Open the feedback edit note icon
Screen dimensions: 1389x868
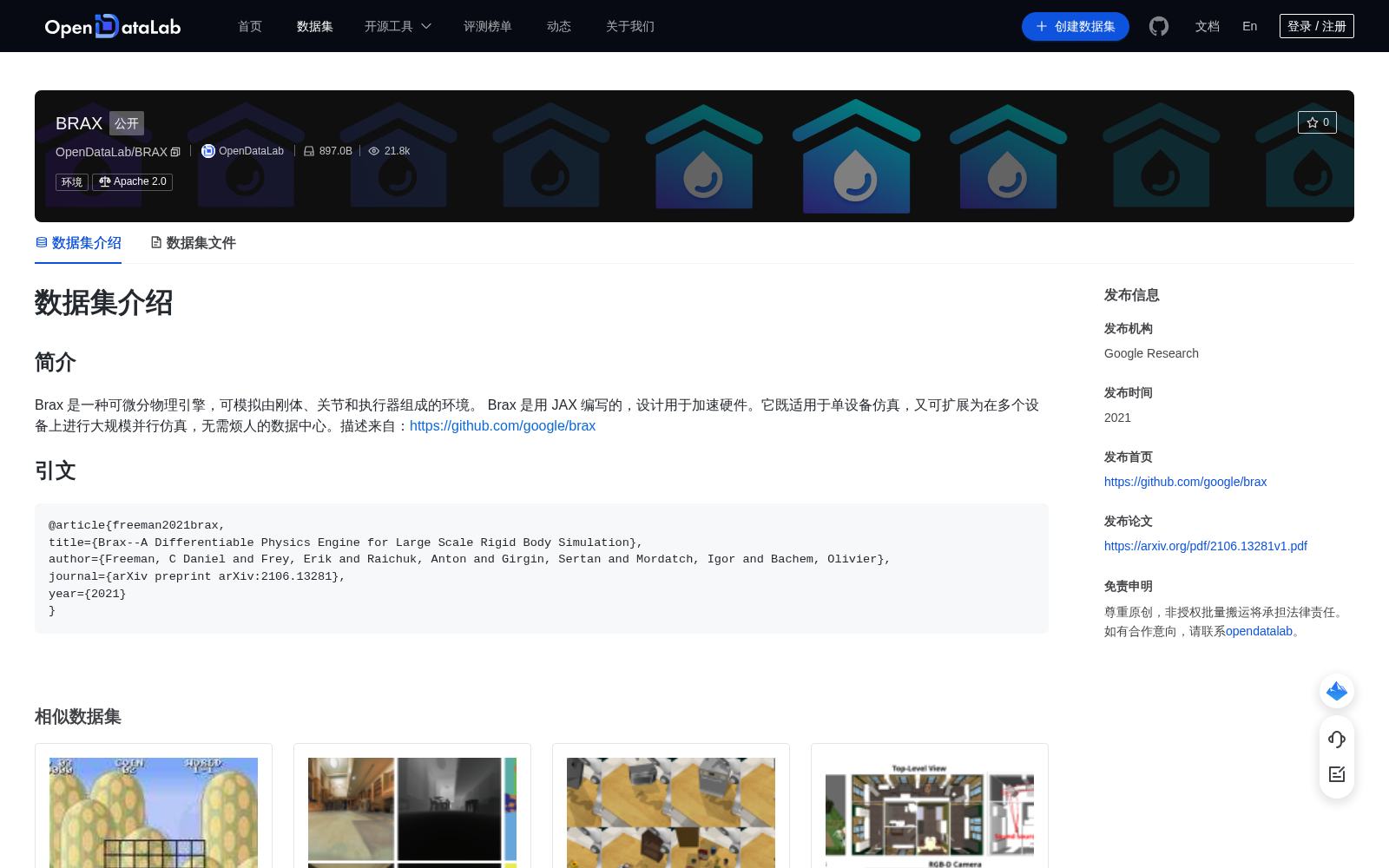tap(1337, 774)
